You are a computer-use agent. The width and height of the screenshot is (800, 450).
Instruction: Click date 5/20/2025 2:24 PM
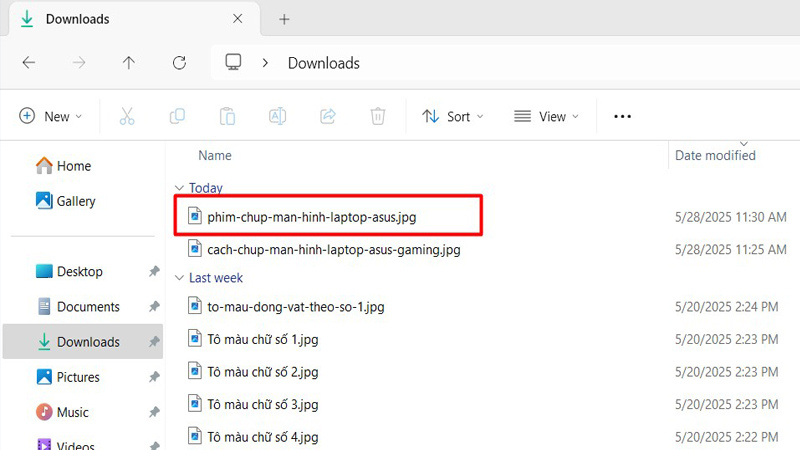pos(727,307)
